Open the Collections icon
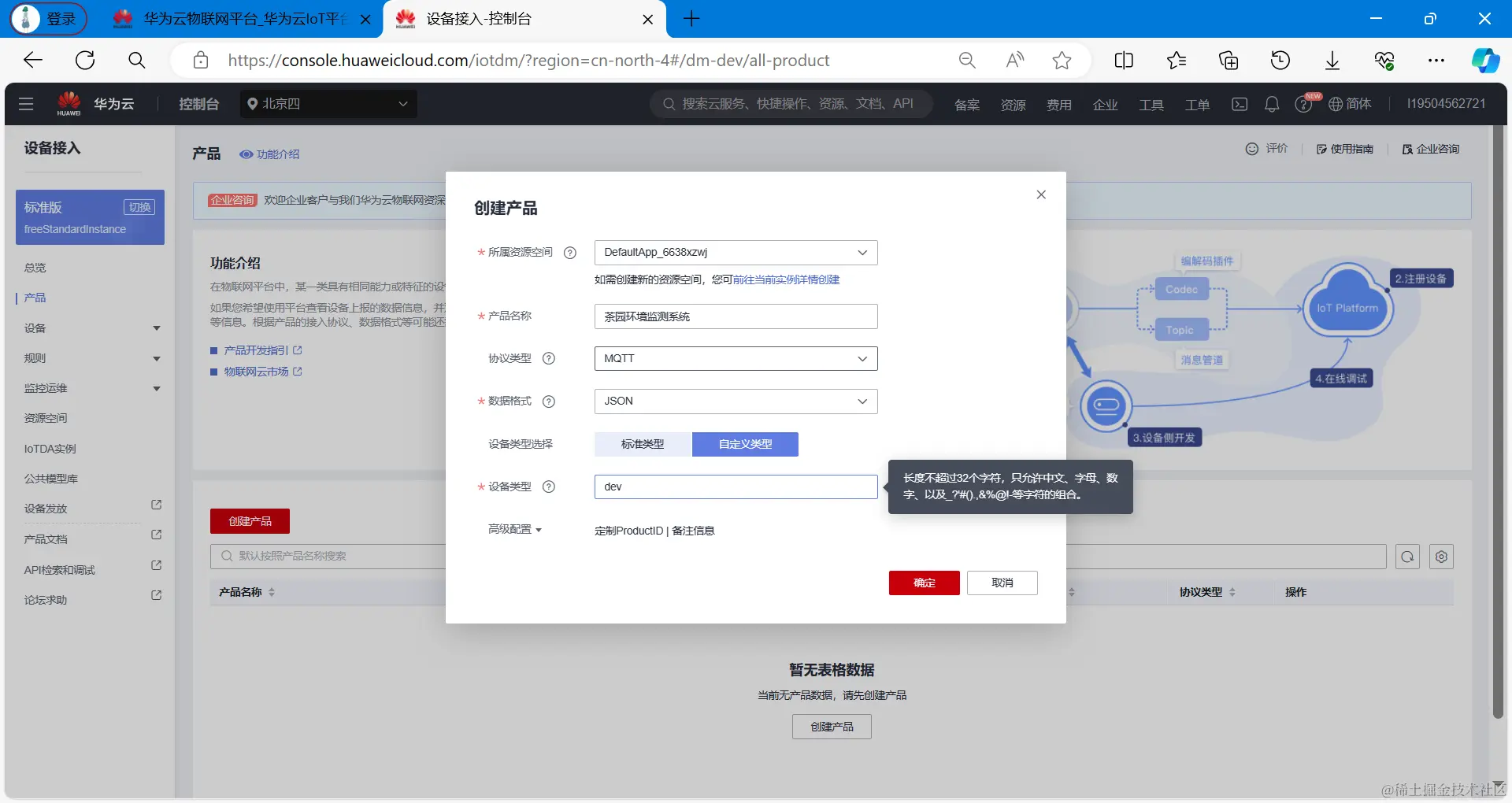 click(x=1228, y=61)
